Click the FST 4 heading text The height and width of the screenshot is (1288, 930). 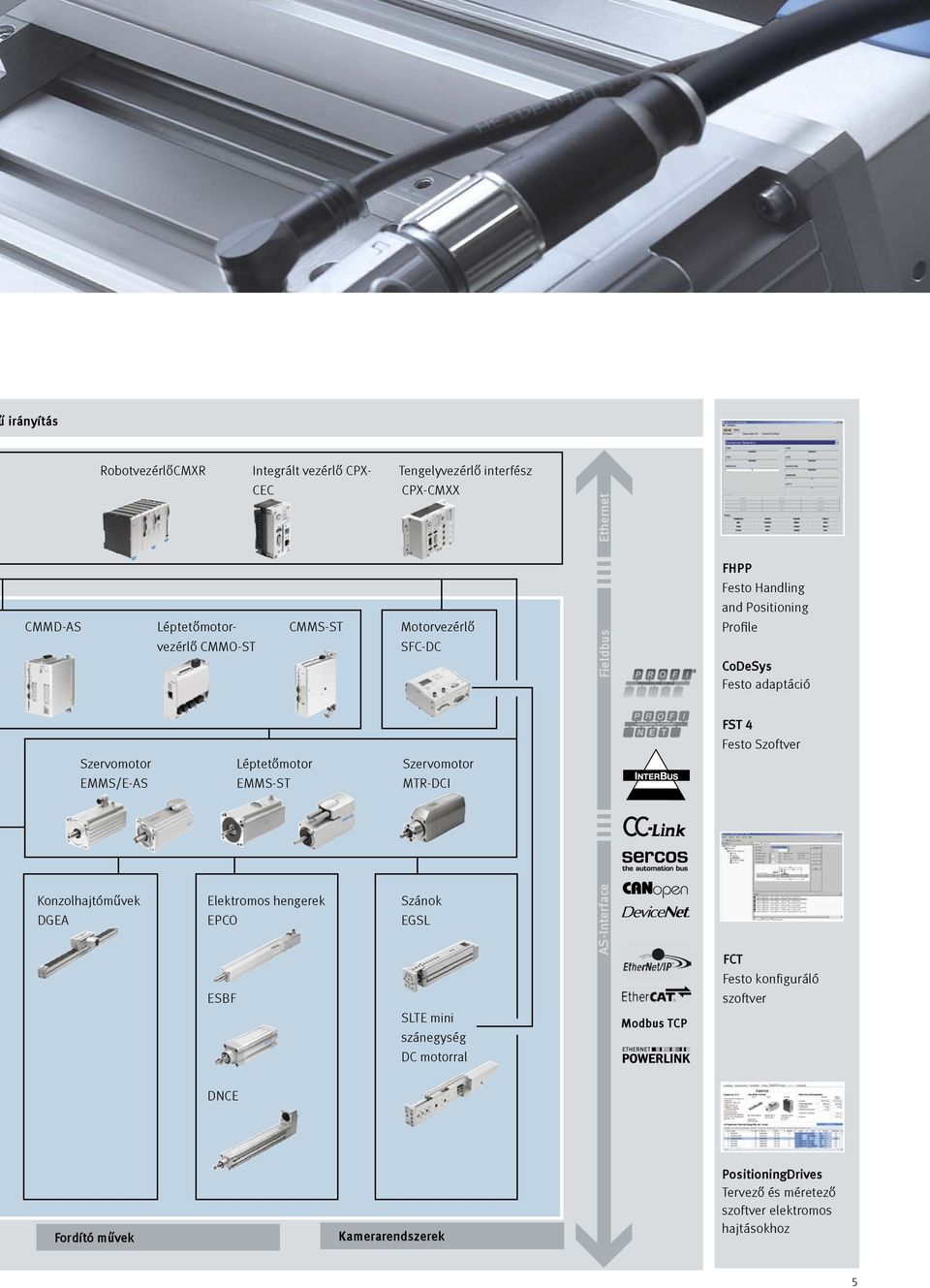[737, 725]
